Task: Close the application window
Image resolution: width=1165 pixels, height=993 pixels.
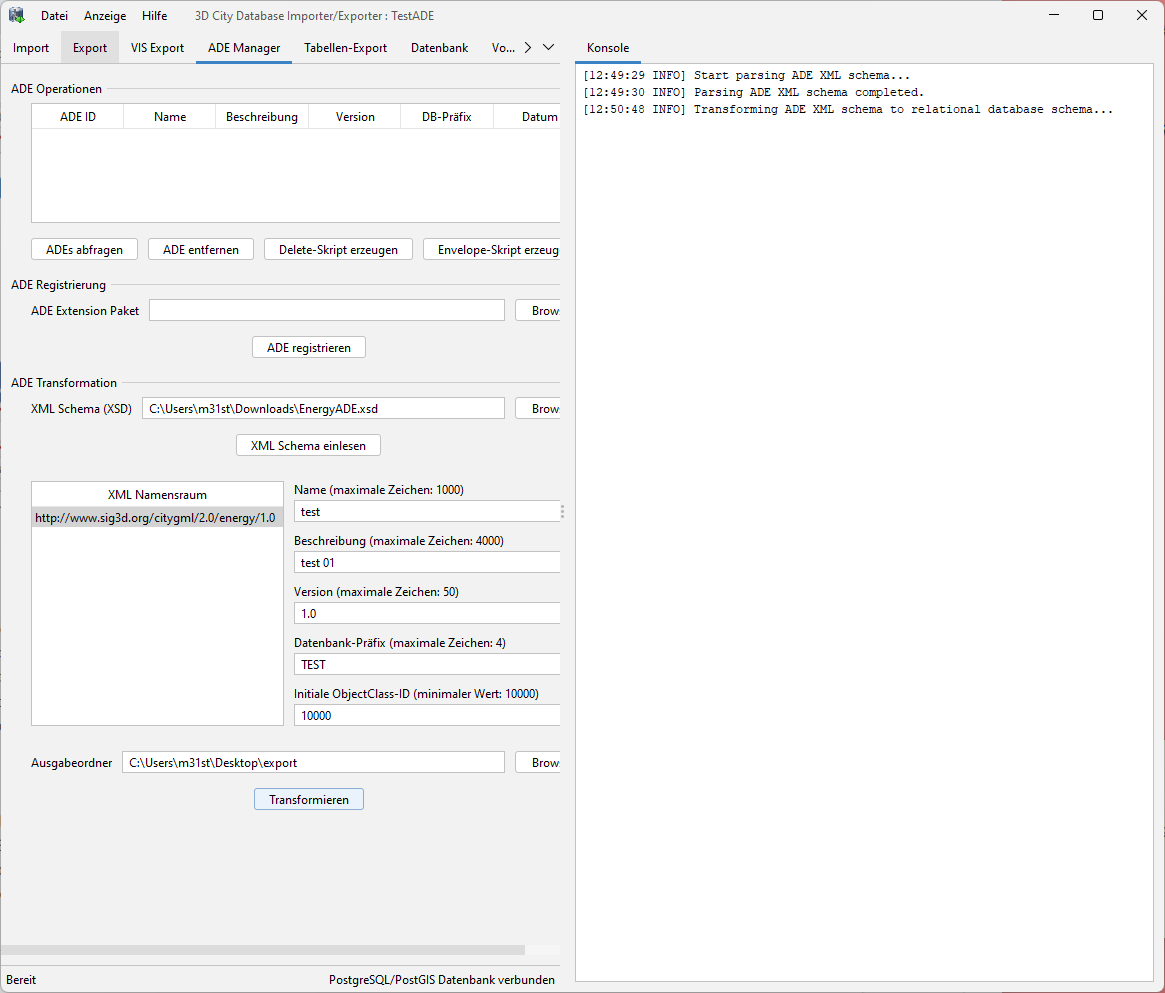Action: 1142,16
